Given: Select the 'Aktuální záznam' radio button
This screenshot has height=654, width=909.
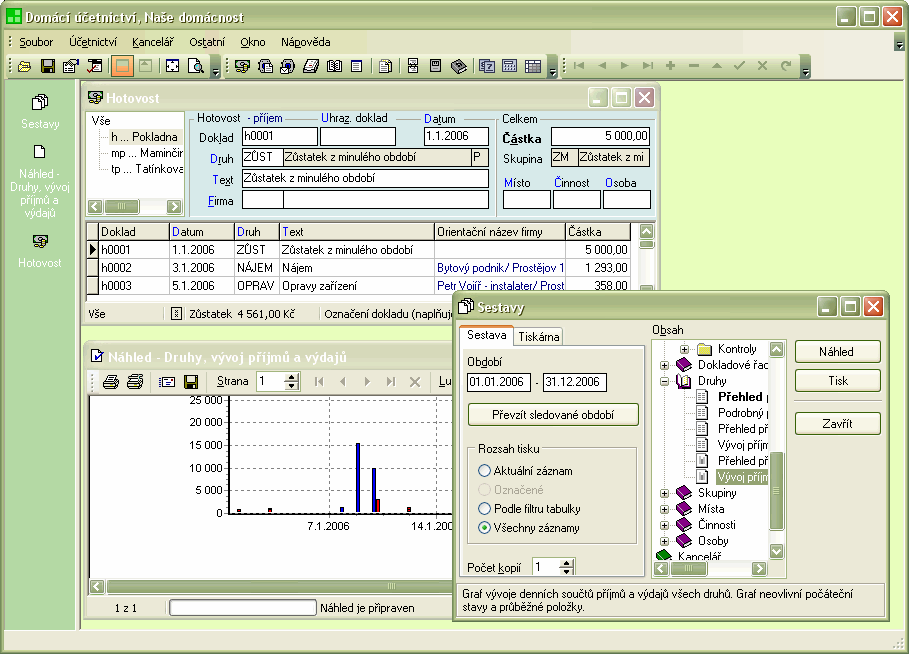Looking at the screenshot, I should click(485, 471).
